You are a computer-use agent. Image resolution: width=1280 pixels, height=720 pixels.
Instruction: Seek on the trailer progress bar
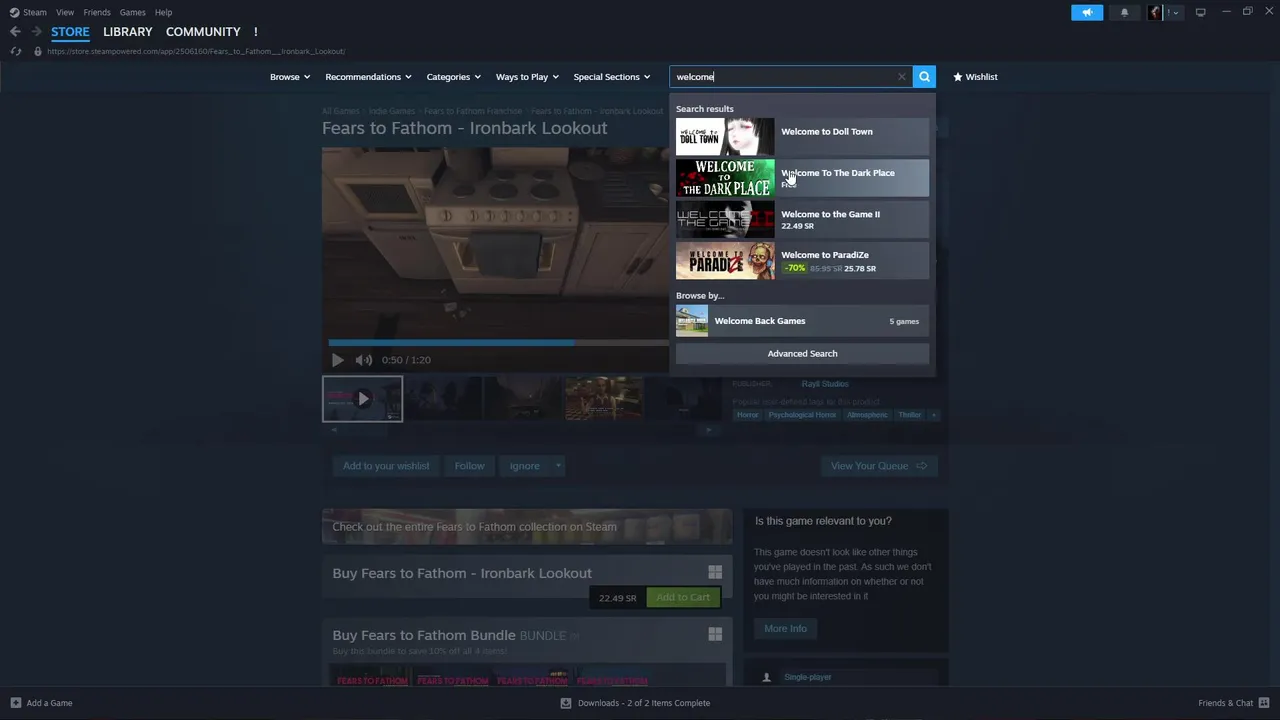pyautogui.click(x=498, y=342)
